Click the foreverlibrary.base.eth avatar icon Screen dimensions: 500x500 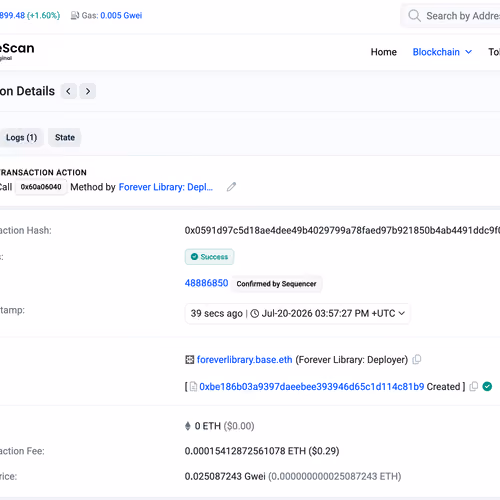click(189, 360)
